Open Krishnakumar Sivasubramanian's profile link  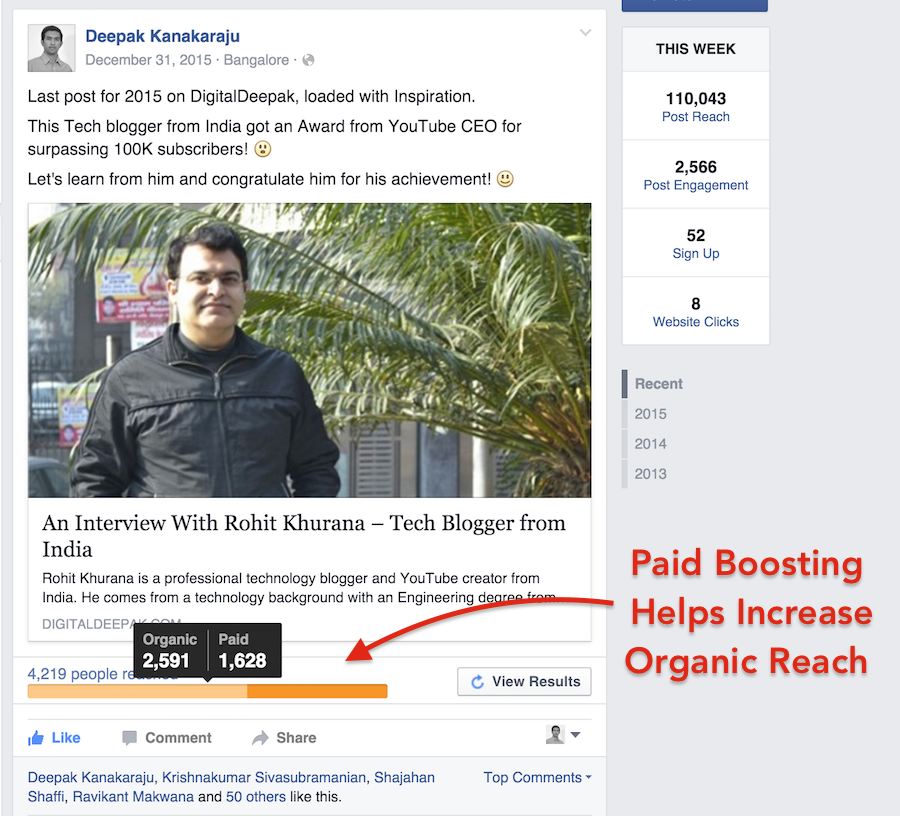pyautogui.click(x=263, y=778)
